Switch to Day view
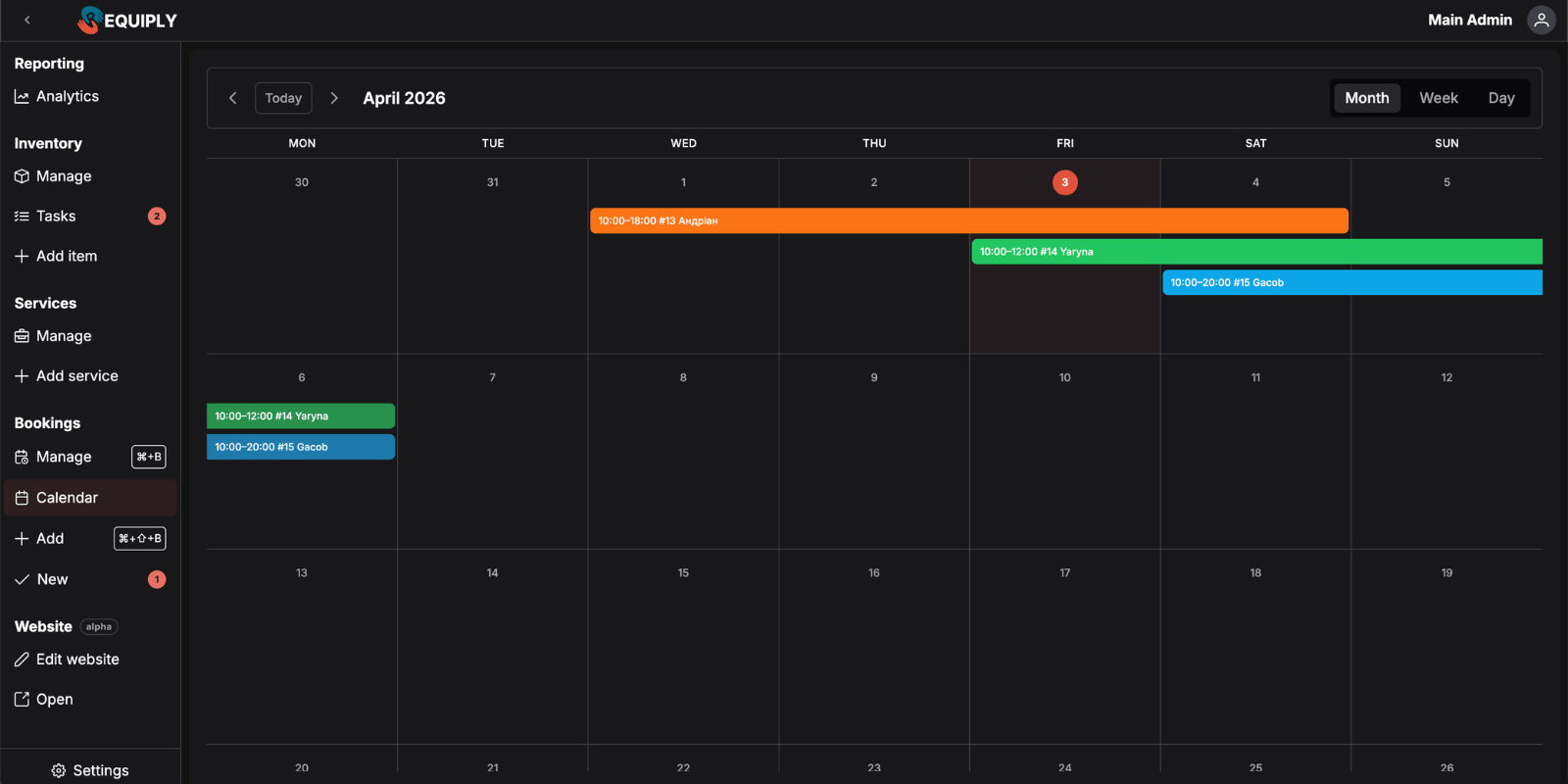This screenshot has height=784, width=1568. point(1501,98)
